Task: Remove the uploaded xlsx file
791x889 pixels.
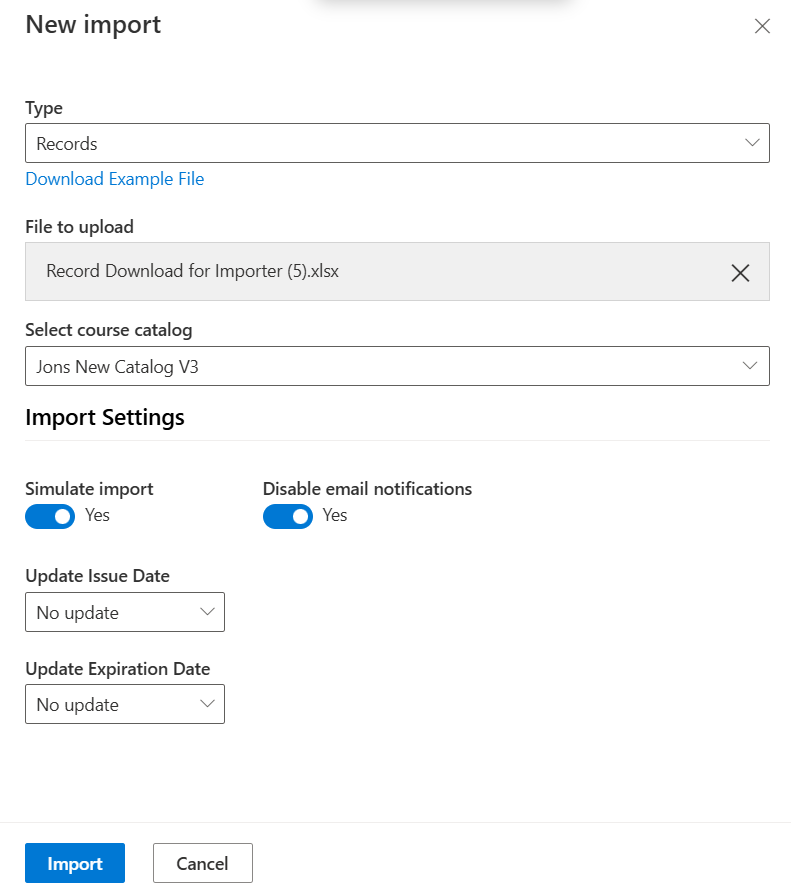Action: click(740, 272)
